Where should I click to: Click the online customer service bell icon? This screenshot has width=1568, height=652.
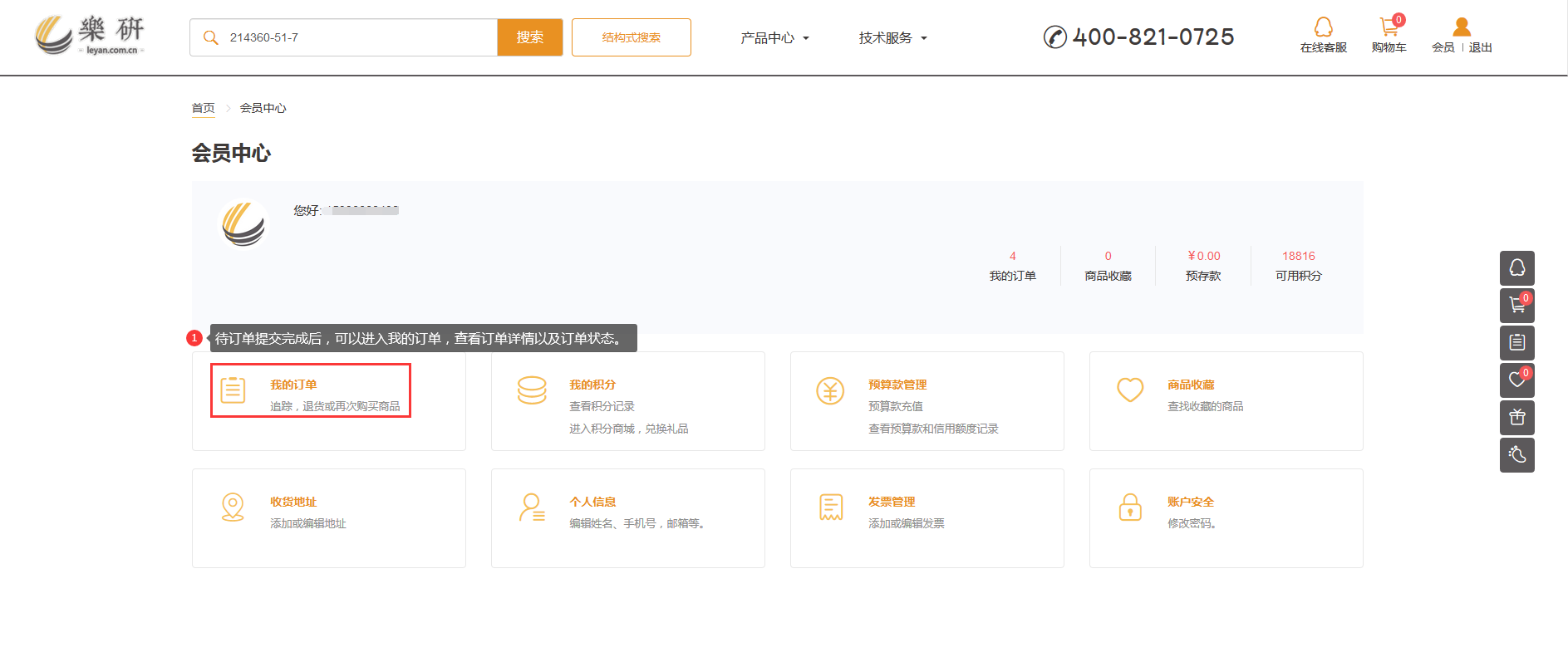(x=1323, y=28)
